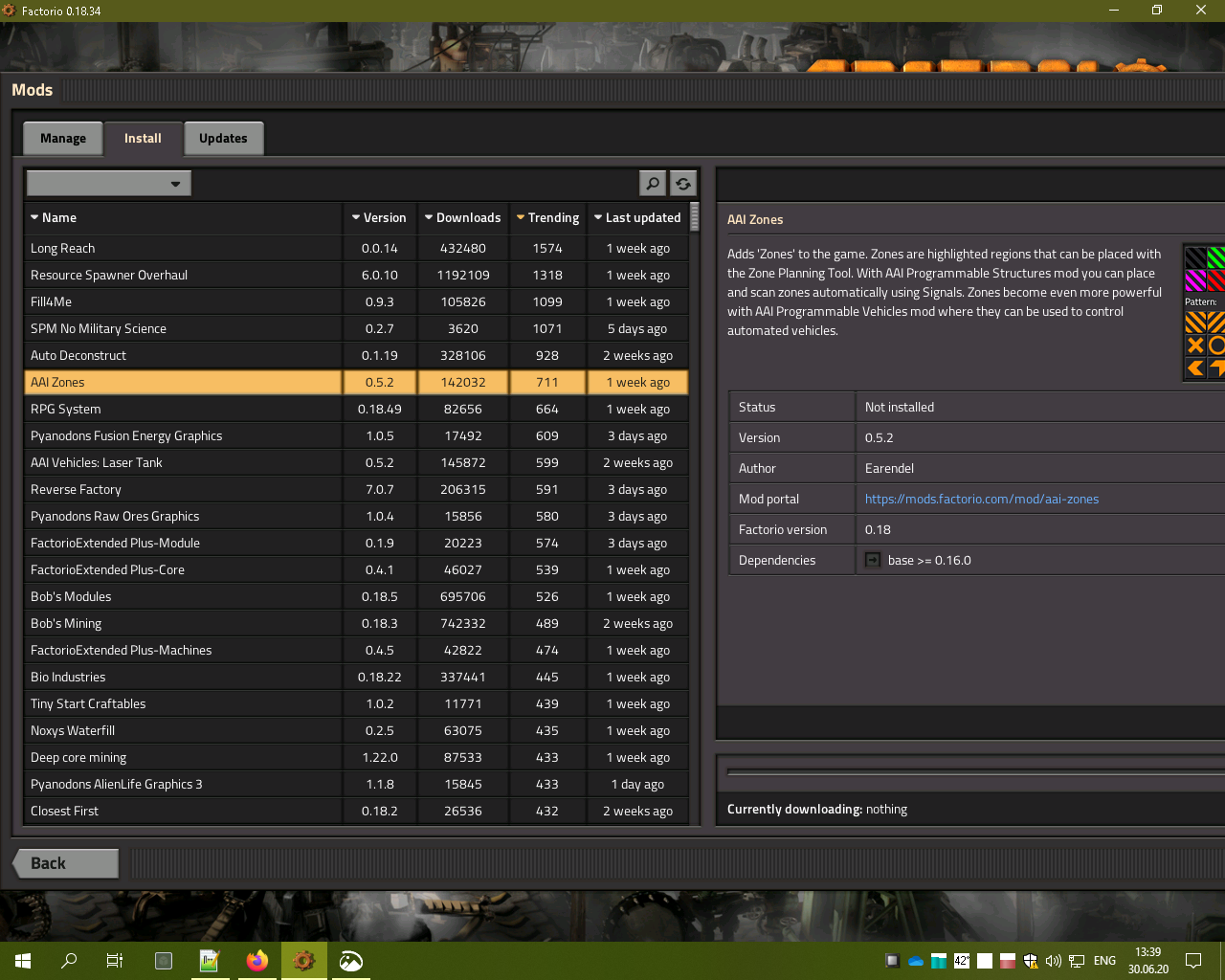The width and height of the screenshot is (1225, 980).
Task: Click the ENG language indicator
Action: tap(1104, 961)
